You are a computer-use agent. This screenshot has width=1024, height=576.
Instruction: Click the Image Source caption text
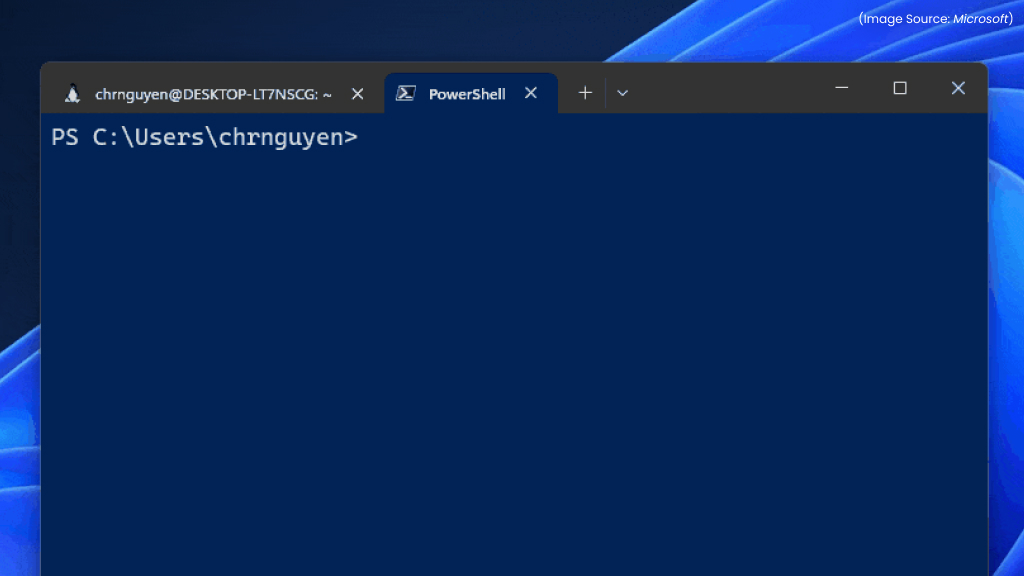(904, 19)
